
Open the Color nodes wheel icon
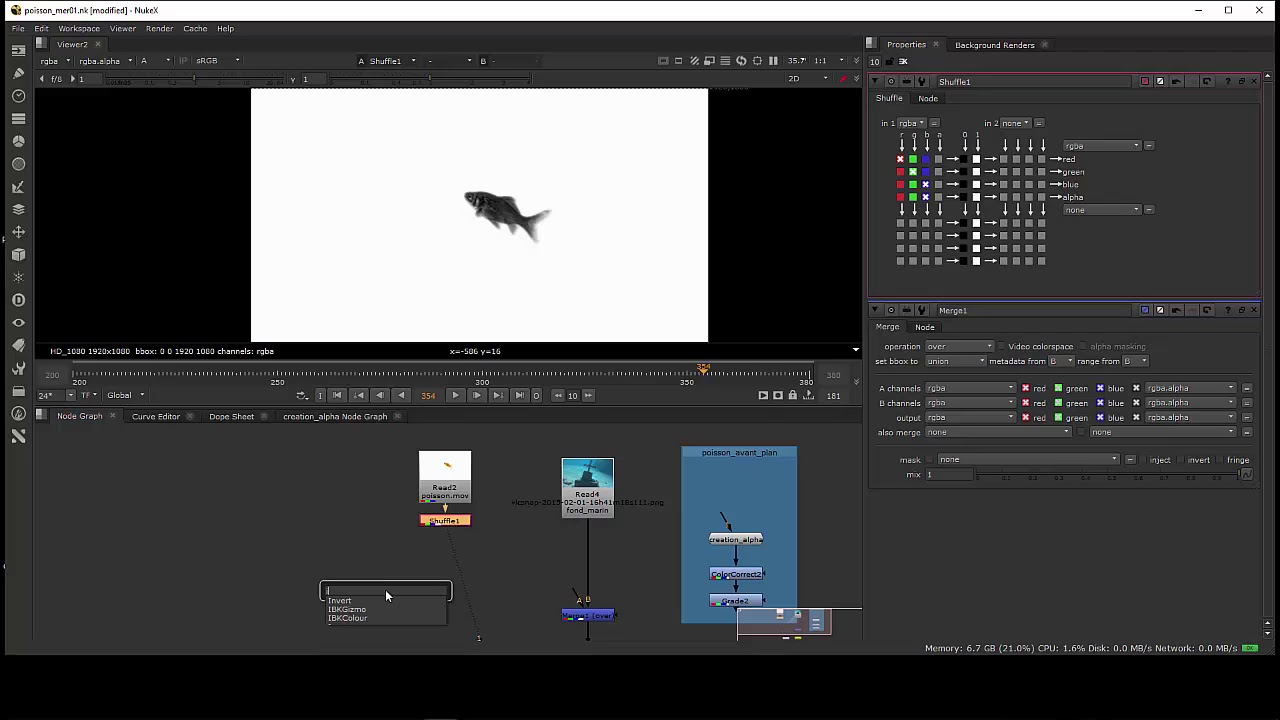pyautogui.click(x=18, y=141)
